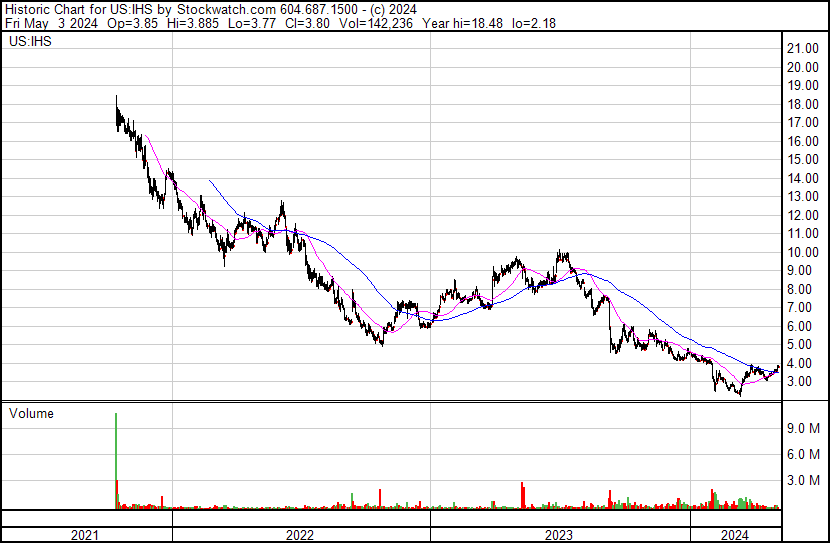This screenshot has height=543, width=830.
Task: Click the 9.0 M volume axis label
Action: (x=803, y=428)
